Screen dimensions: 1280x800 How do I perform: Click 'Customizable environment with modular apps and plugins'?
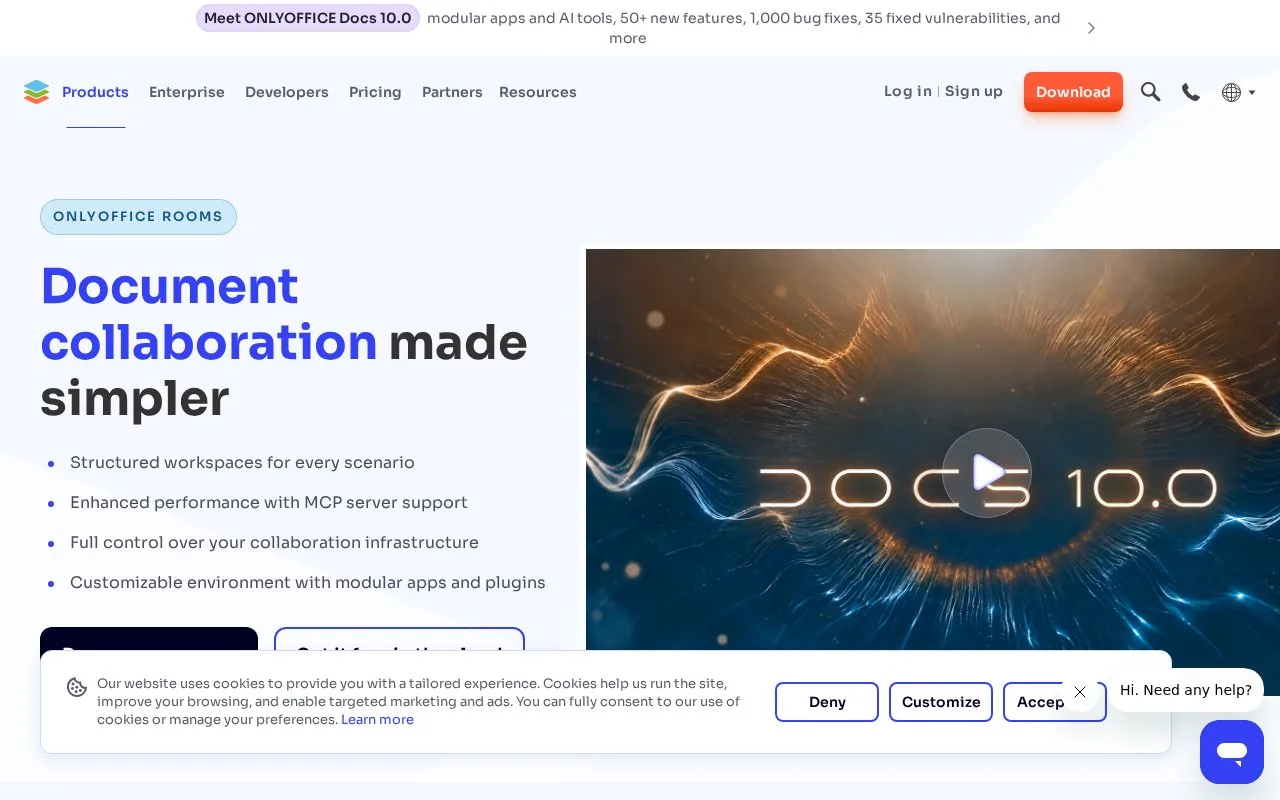click(308, 583)
